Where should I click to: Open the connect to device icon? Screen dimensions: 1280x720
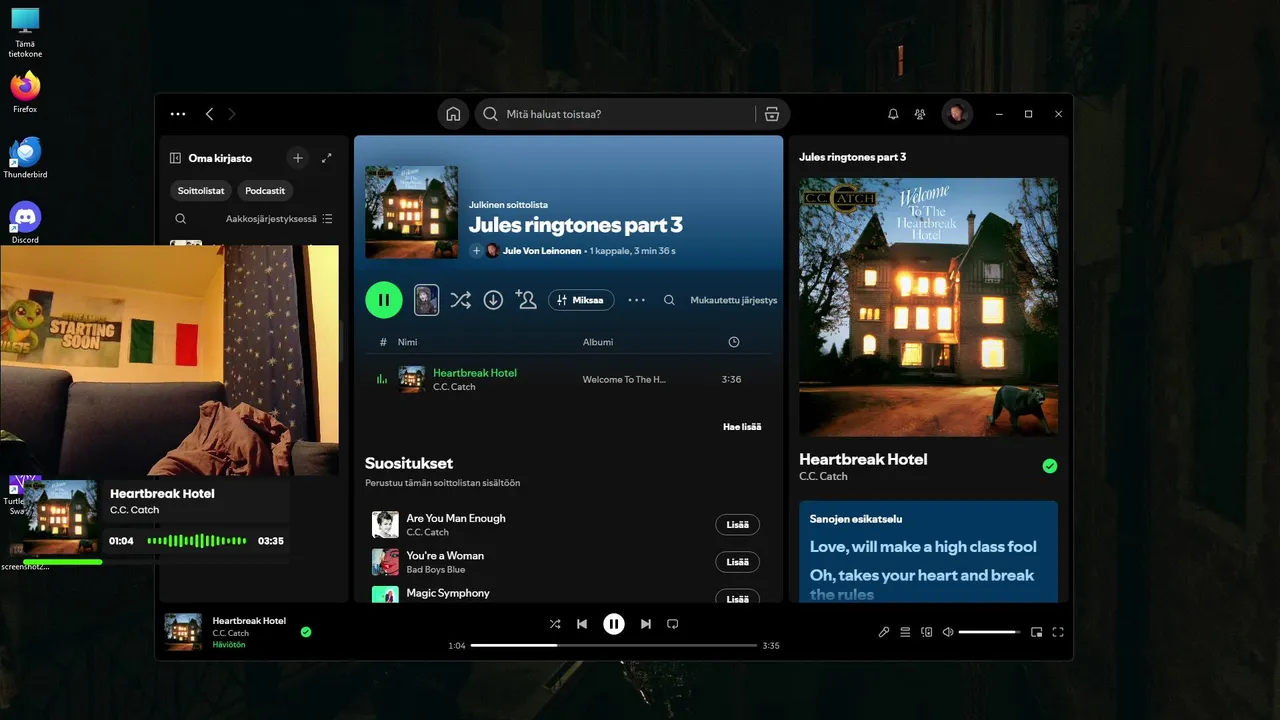927,632
